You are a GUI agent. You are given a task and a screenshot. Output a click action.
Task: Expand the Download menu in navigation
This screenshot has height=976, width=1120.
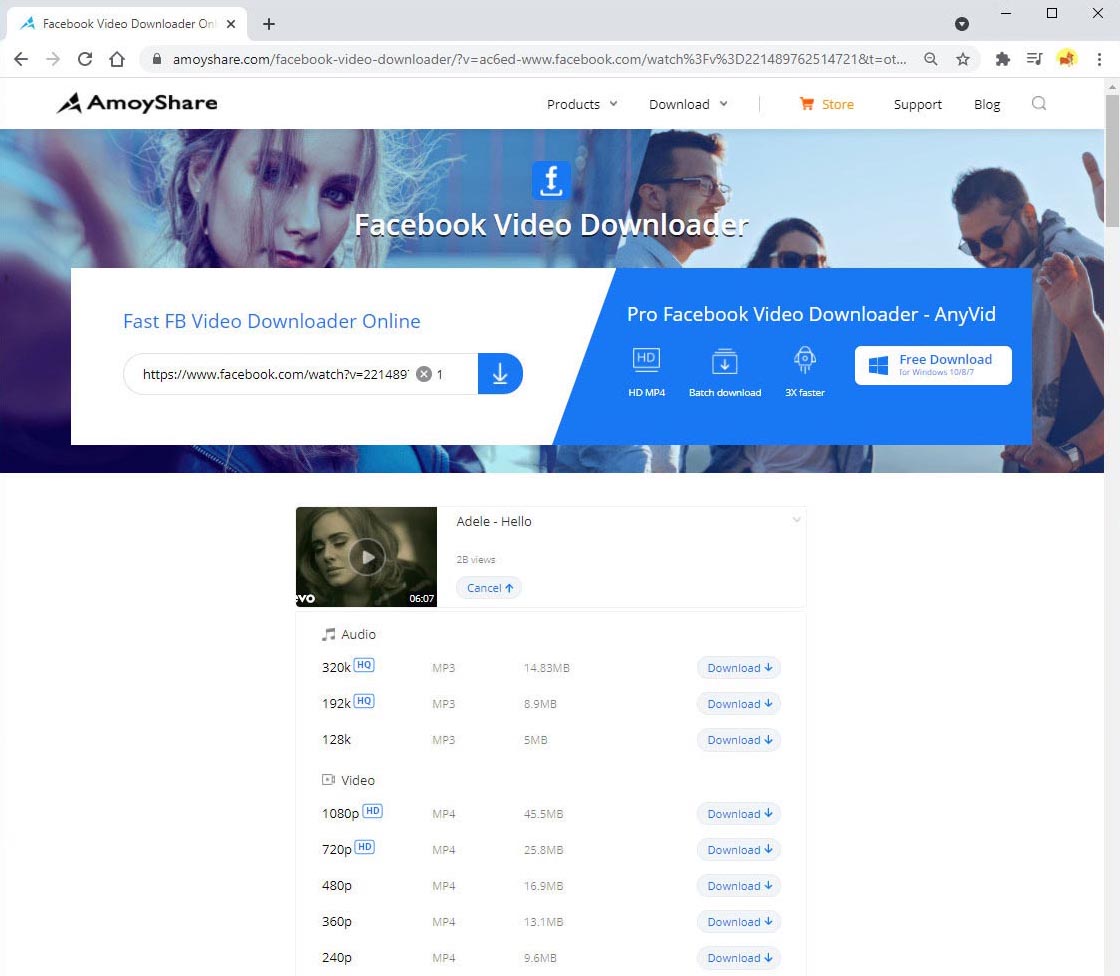[x=688, y=104]
